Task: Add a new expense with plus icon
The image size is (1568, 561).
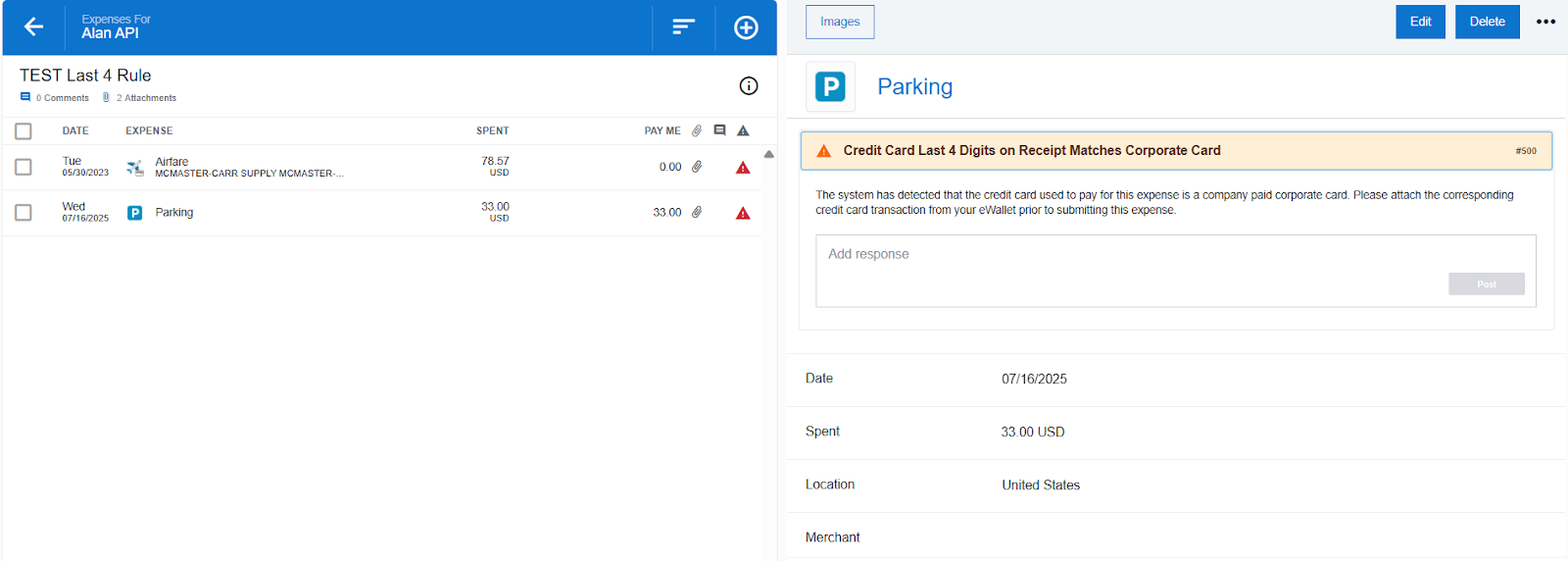Action: [x=746, y=27]
